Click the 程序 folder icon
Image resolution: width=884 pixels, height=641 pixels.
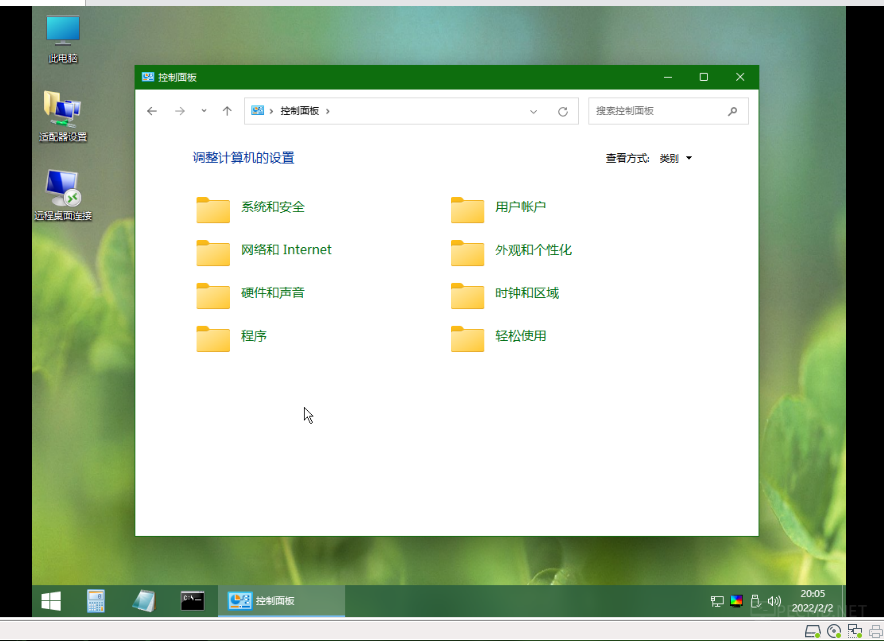coord(213,338)
